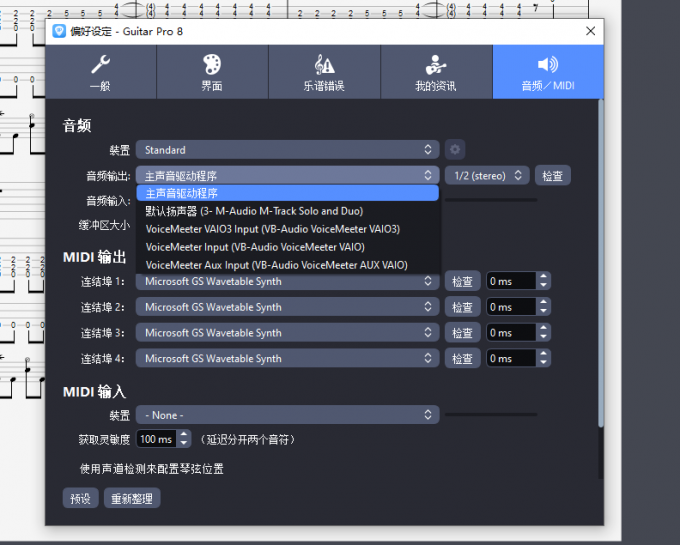Image resolution: width=680 pixels, height=545 pixels.
Task: Click the speaker icon on 音频/MIDI tab
Action: tap(548, 65)
